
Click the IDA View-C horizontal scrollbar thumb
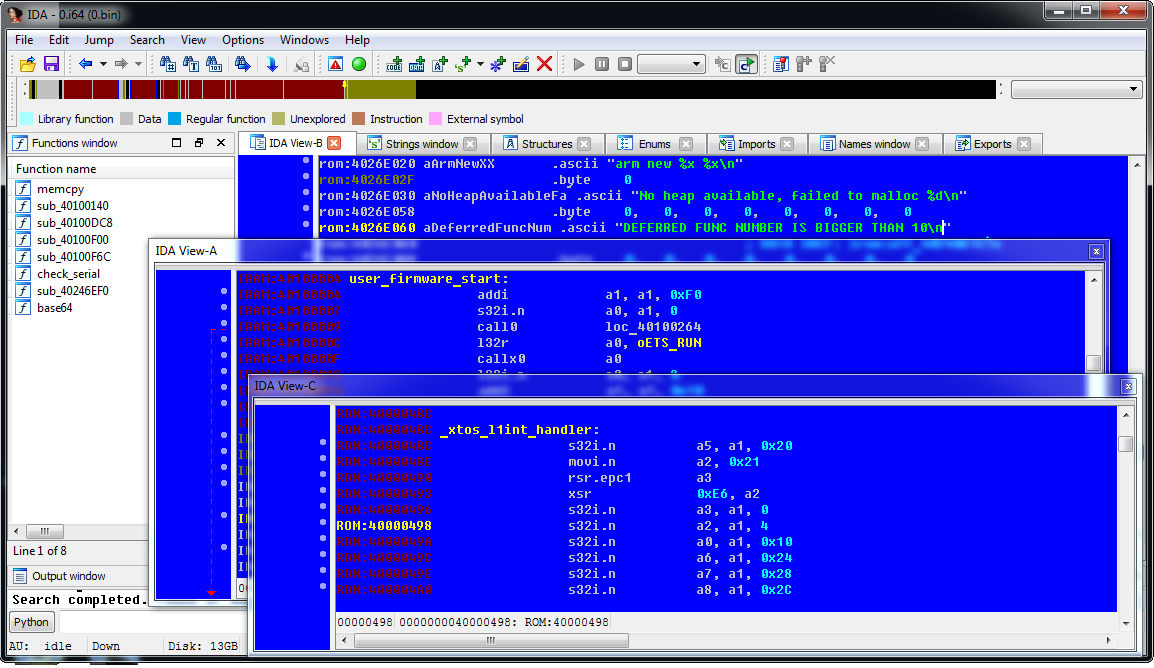[x=492, y=641]
